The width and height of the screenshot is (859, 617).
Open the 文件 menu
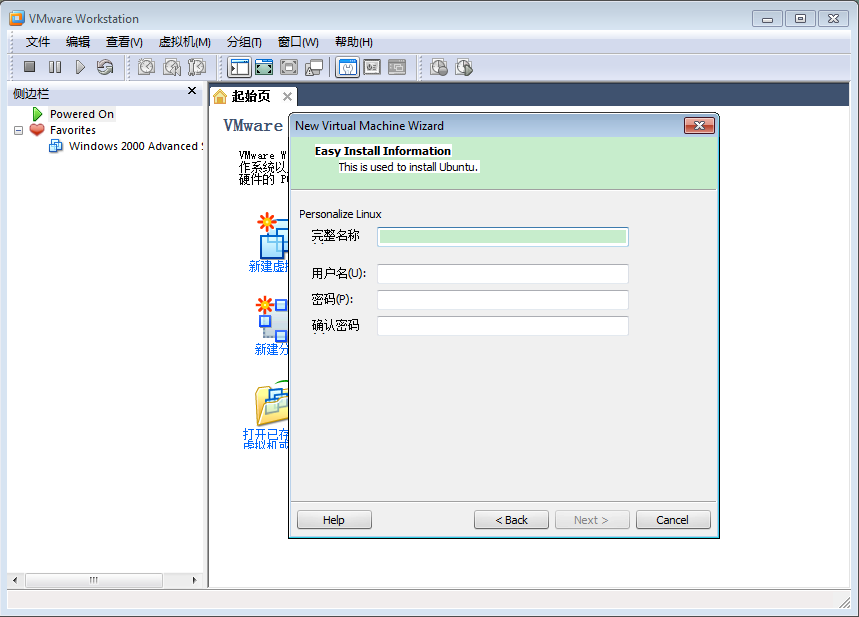click(38, 42)
